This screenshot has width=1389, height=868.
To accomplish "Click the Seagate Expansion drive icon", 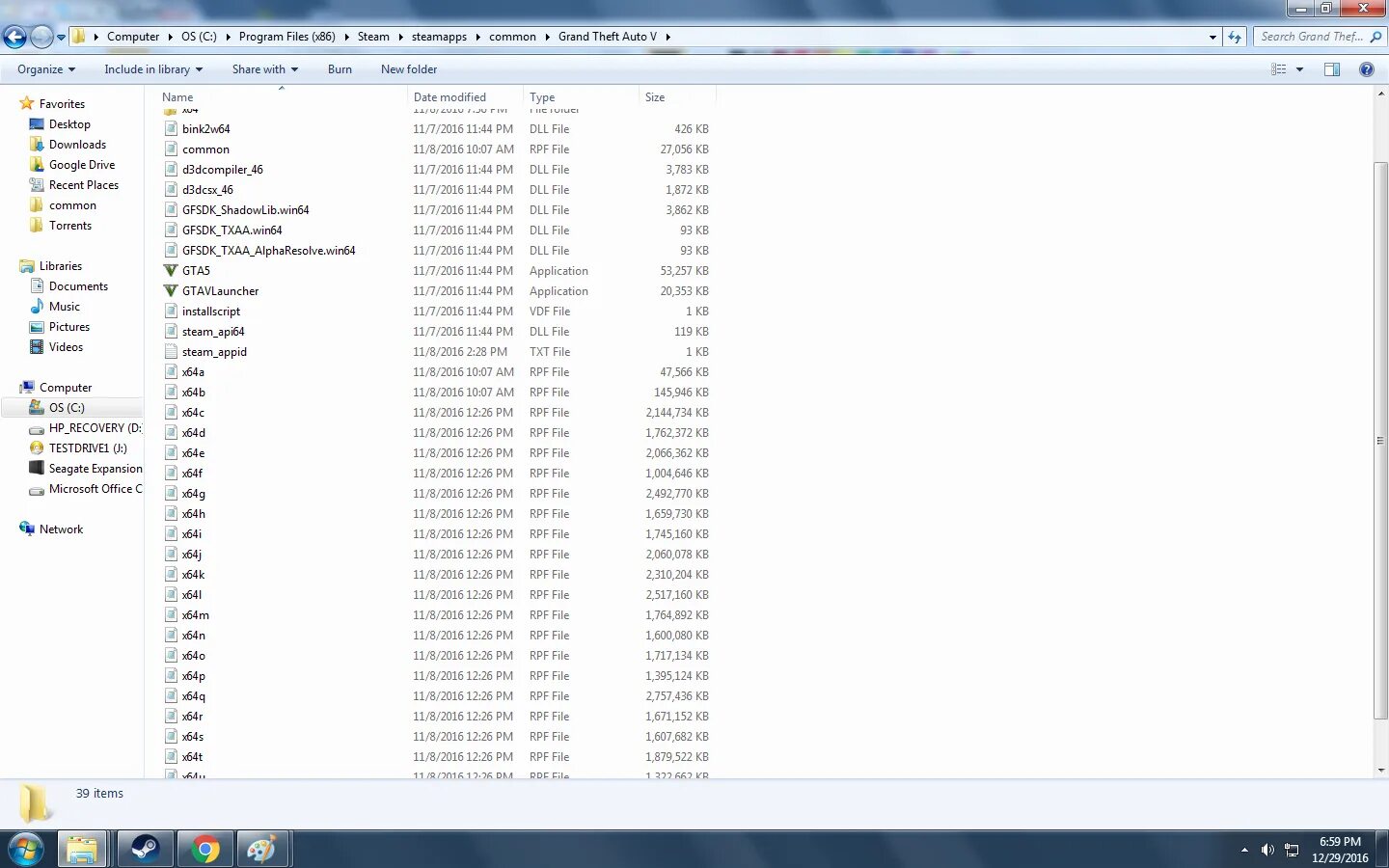I will click(x=37, y=469).
